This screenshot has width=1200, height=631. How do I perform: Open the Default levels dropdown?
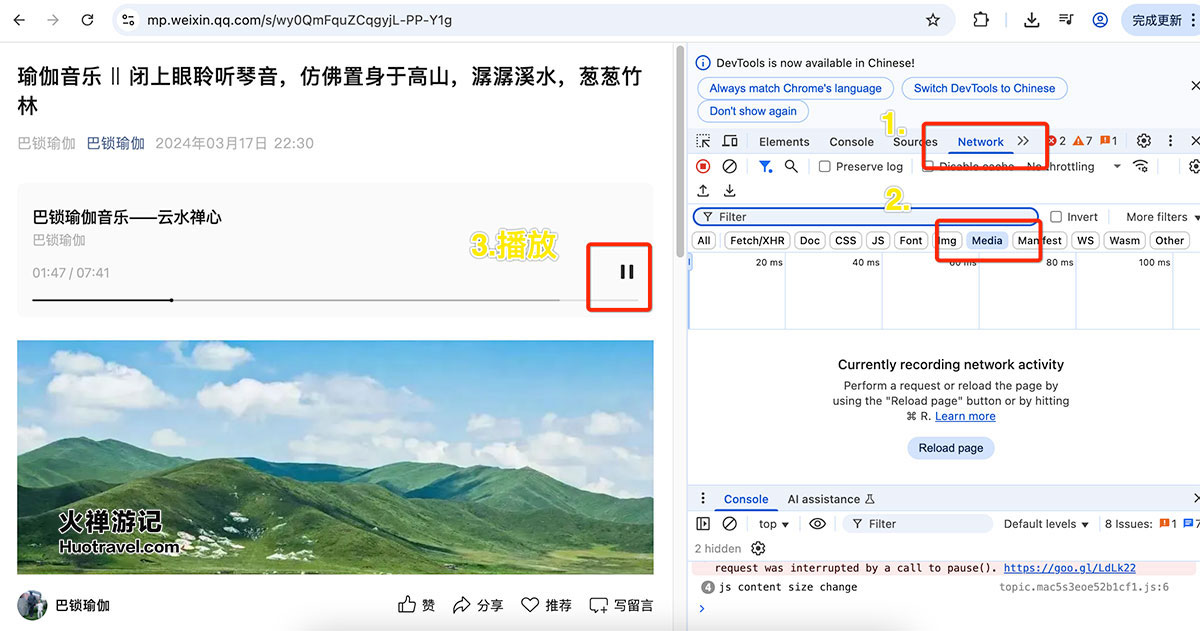click(x=1044, y=522)
